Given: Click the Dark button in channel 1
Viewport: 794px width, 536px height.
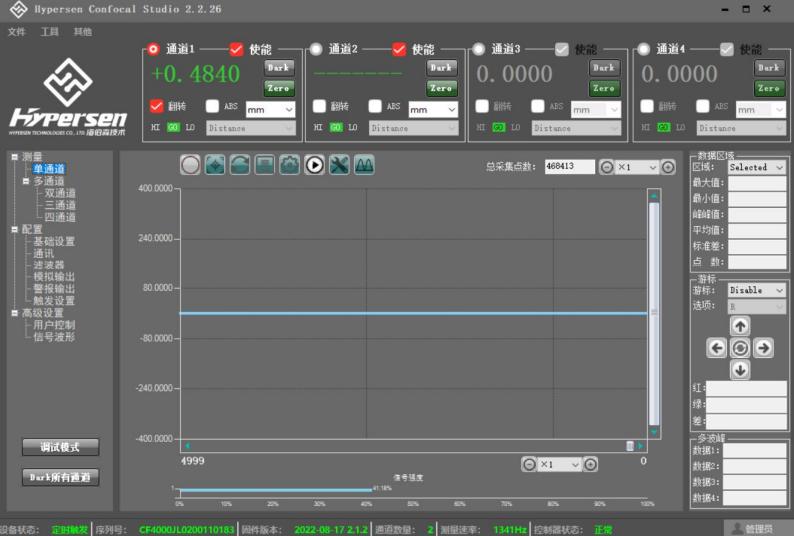Looking at the screenshot, I should (279, 67).
